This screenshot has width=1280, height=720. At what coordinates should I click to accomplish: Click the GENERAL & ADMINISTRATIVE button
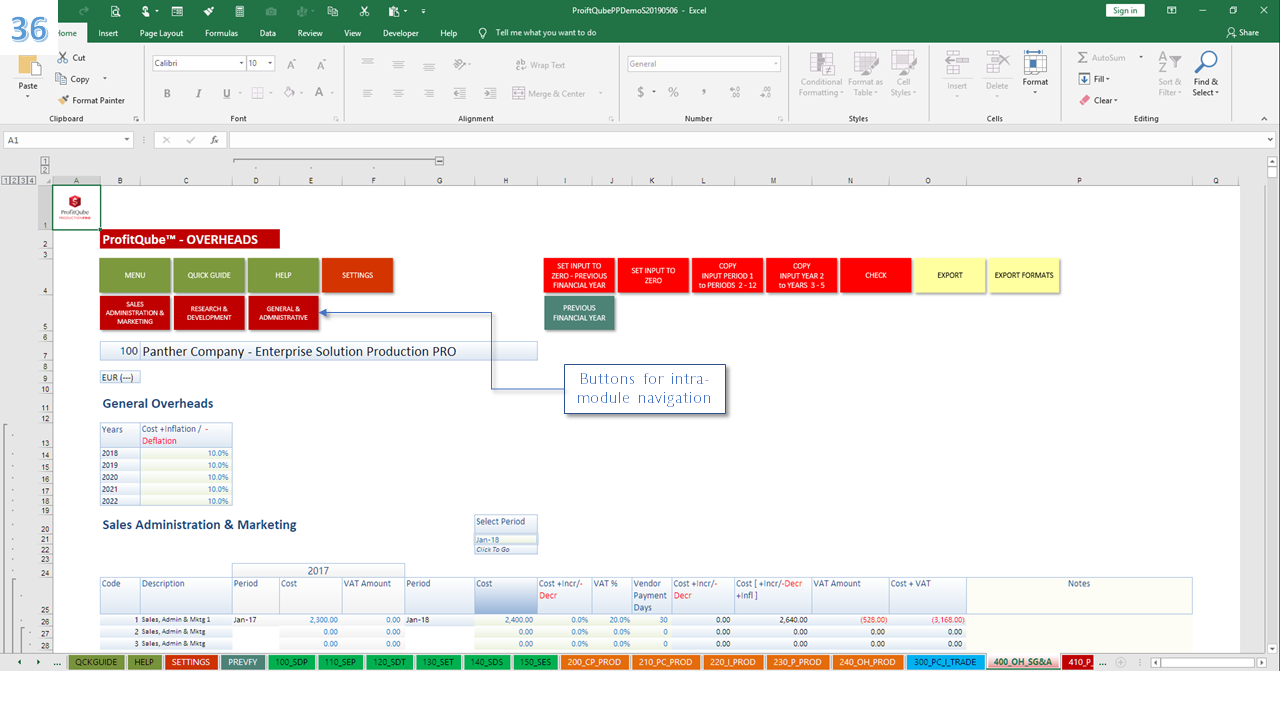click(283, 313)
